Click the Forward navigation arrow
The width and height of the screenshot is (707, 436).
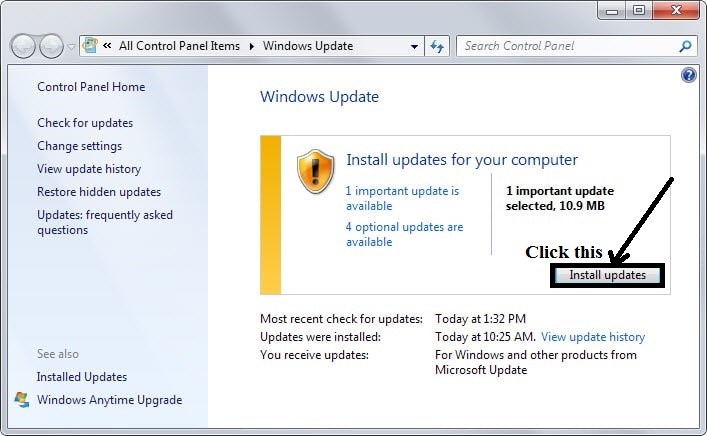pyautogui.click(x=51, y=46)
